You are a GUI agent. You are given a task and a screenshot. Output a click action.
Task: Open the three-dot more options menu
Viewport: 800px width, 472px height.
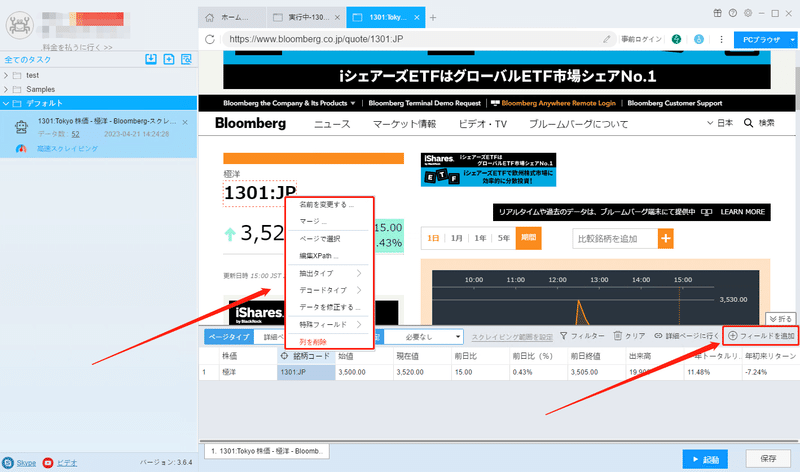point(721,39)
